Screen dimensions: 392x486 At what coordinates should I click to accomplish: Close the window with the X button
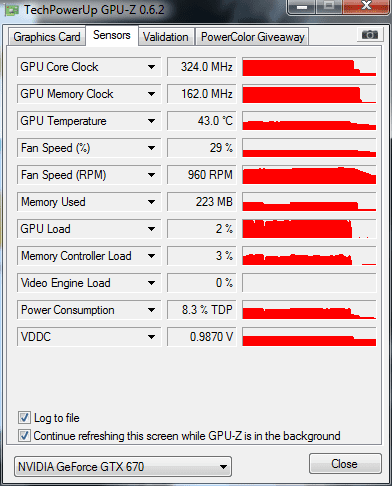(366, 6)
